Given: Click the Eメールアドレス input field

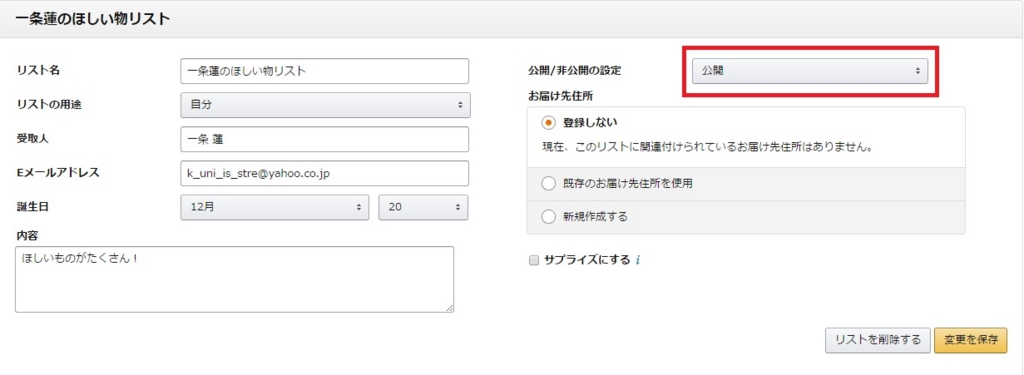Looking at the screenshot, I should coord(325,173).
